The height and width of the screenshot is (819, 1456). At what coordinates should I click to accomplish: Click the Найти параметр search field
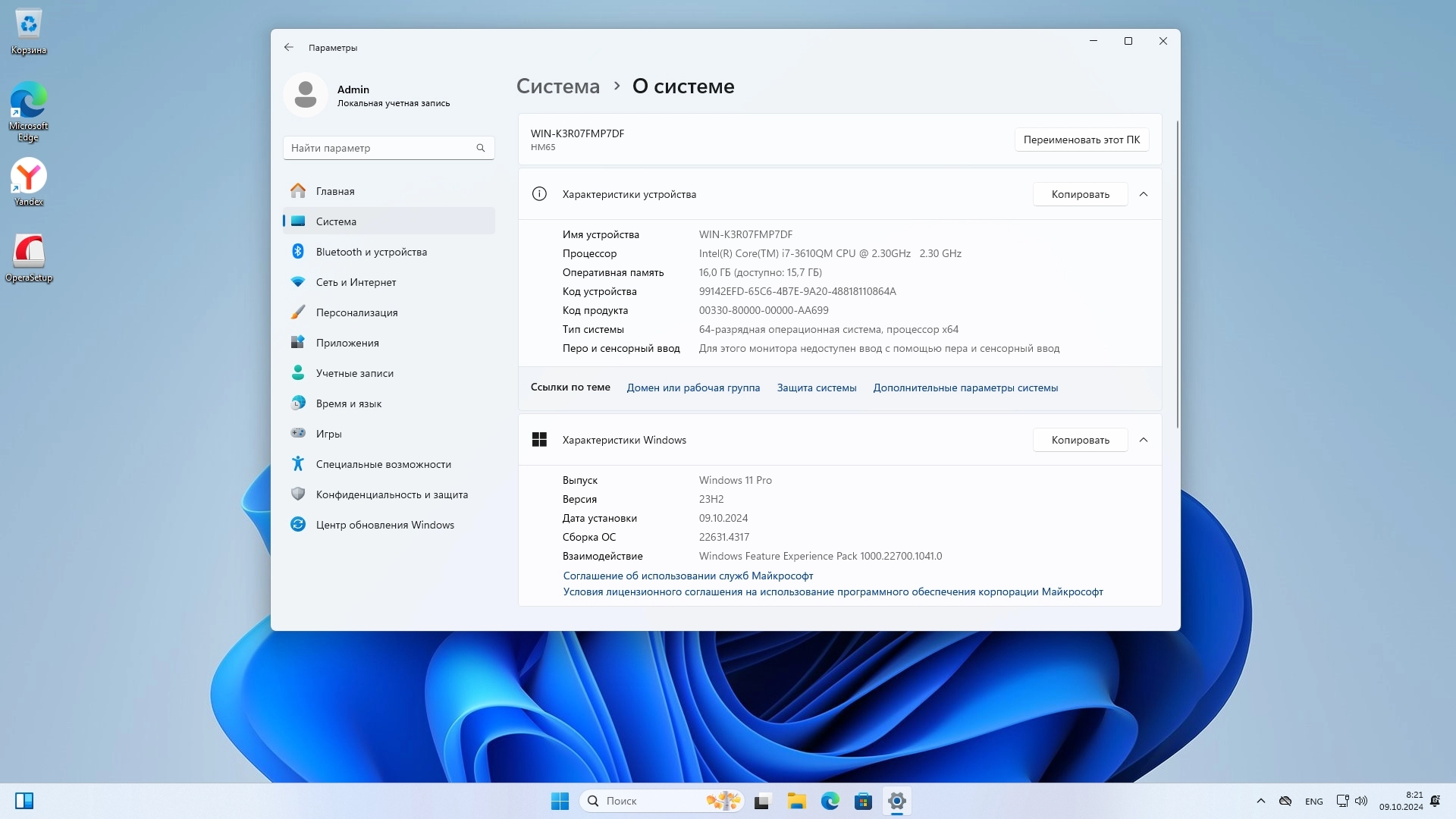pyautogui.click(x=379, y=148)
